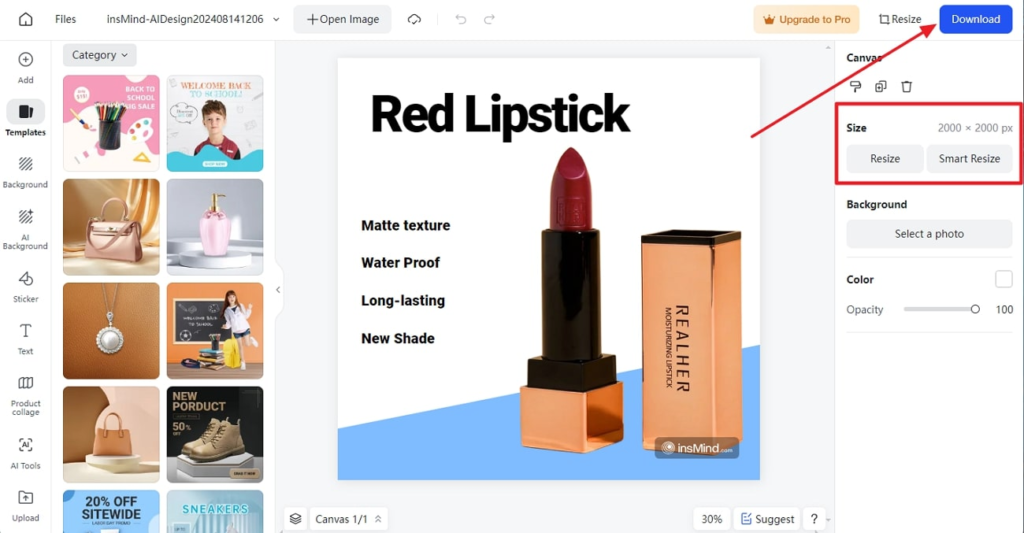The width and height of the screenshot is (1024, 533).
Task: Open the Product collage tool
Action: coord(25,396)
